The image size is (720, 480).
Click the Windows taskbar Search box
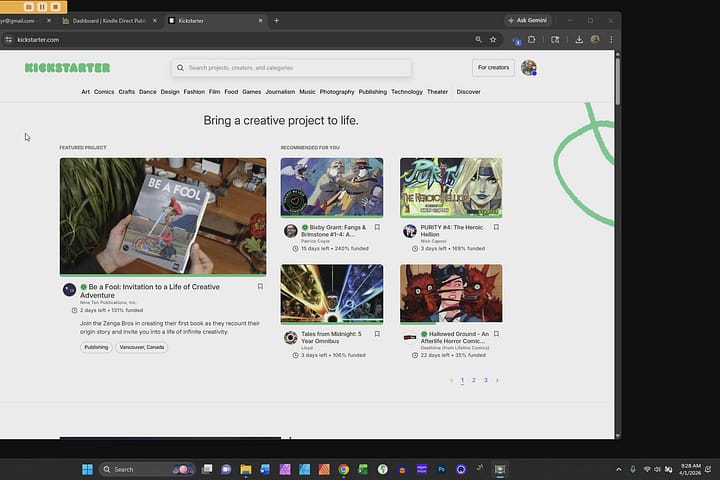point(147,469)
